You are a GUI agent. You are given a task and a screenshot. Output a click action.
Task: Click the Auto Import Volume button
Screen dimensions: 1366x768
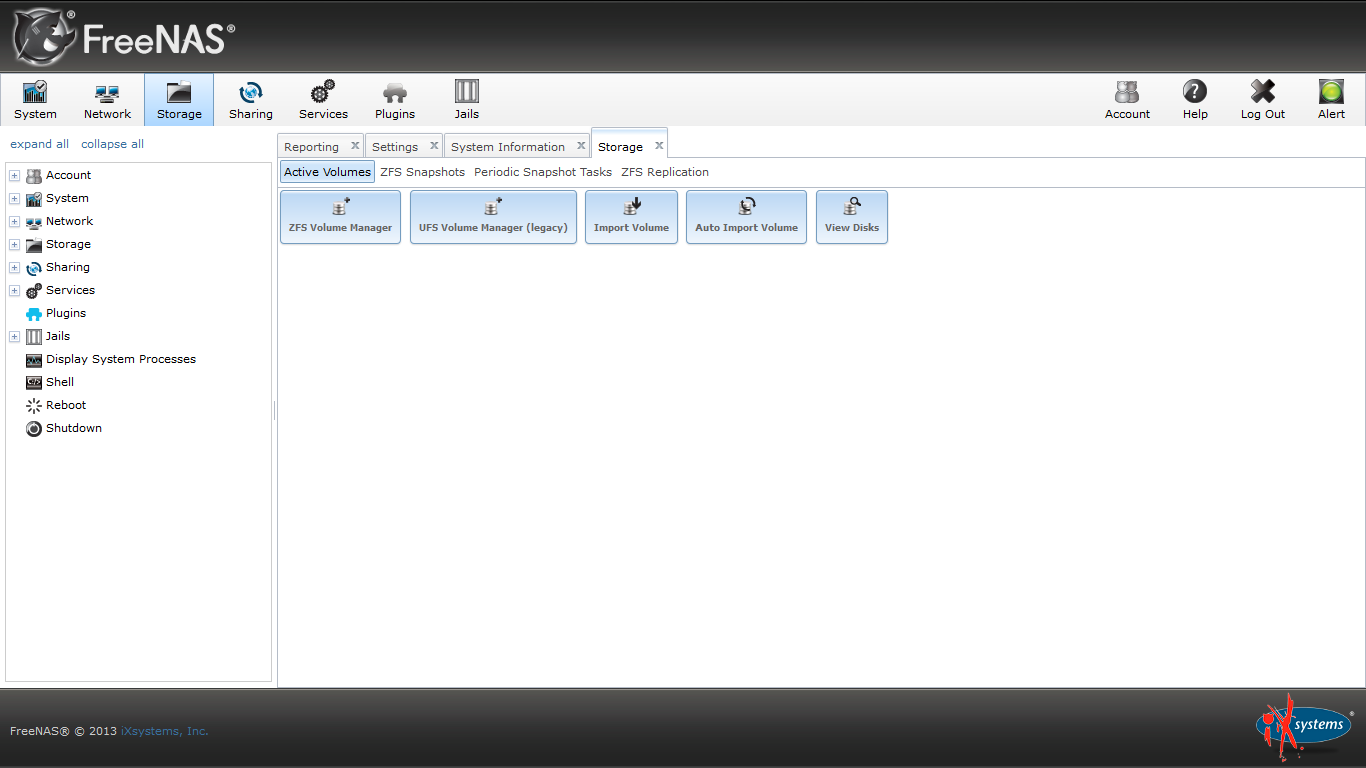point(746,217)
